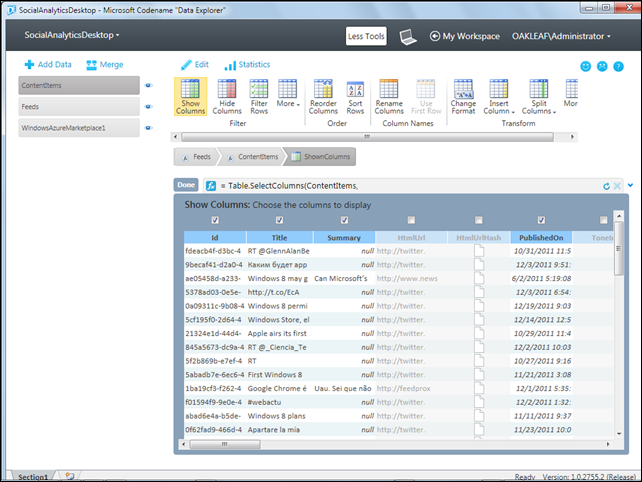
Task: Uncheck the Id column checkbox
Action: coord(215,220)
